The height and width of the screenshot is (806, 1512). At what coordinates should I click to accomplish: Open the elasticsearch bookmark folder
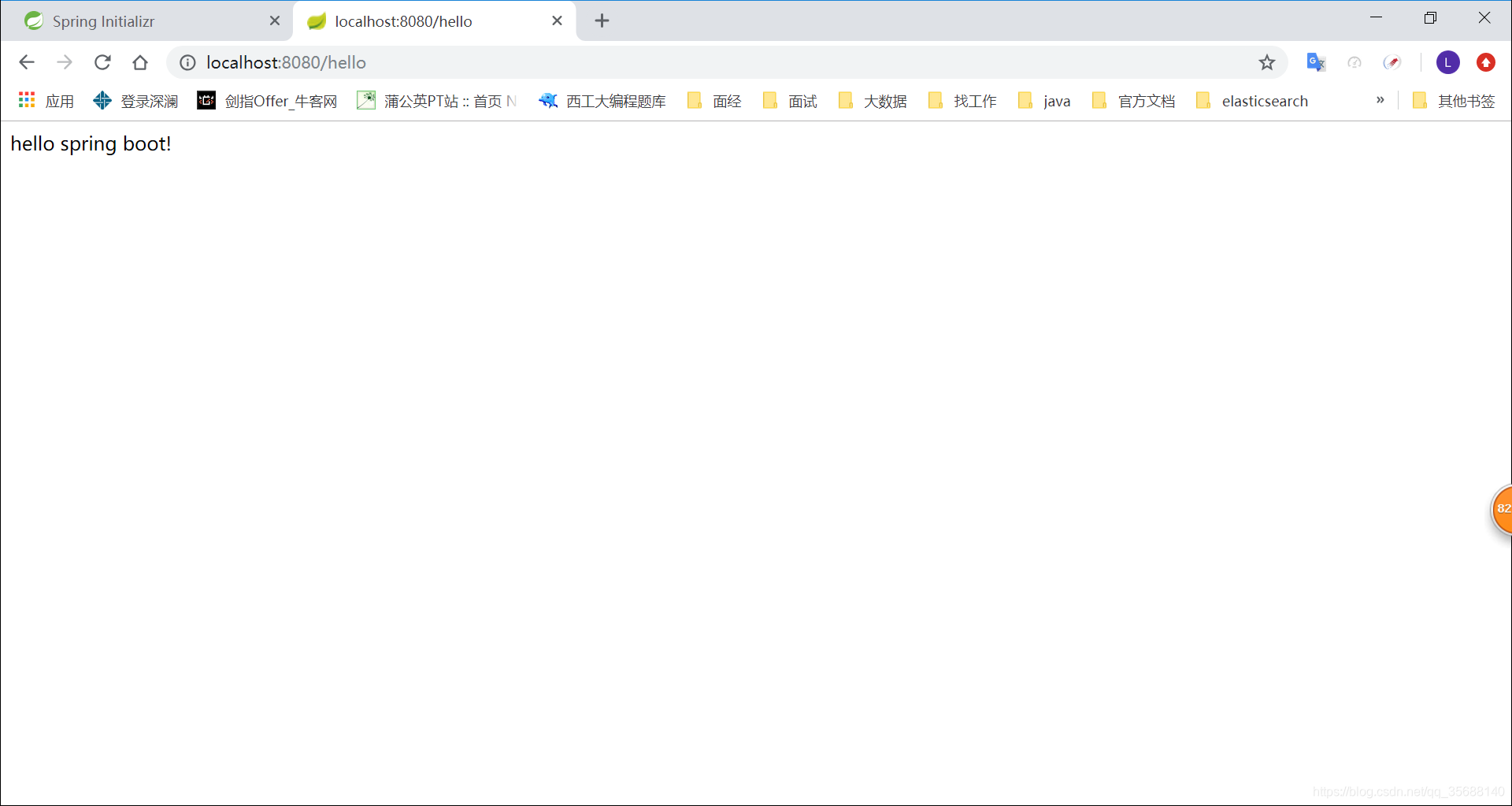click(x=1252, y=101)
